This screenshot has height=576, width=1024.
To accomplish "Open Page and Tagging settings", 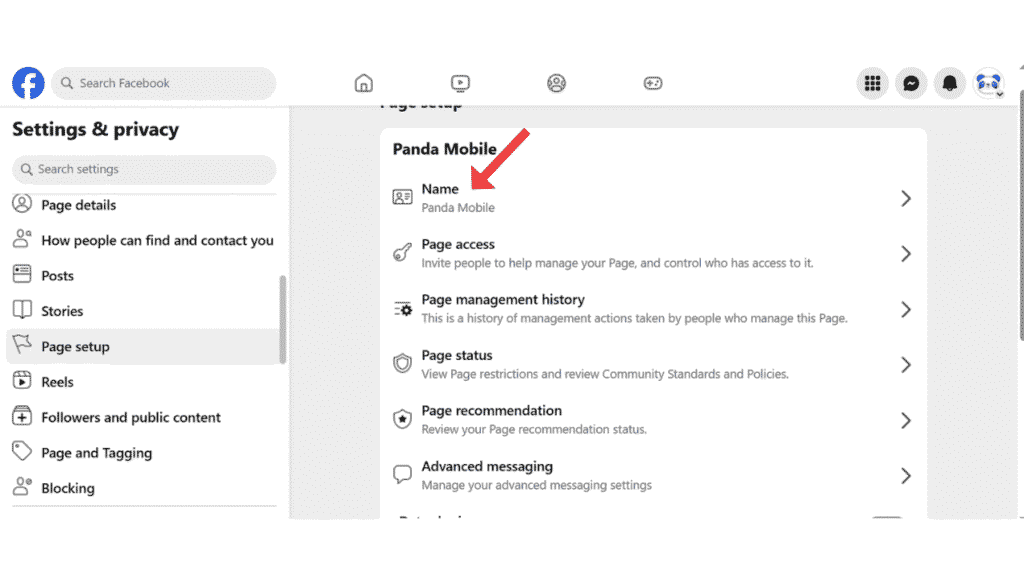I will click(142, 453).
